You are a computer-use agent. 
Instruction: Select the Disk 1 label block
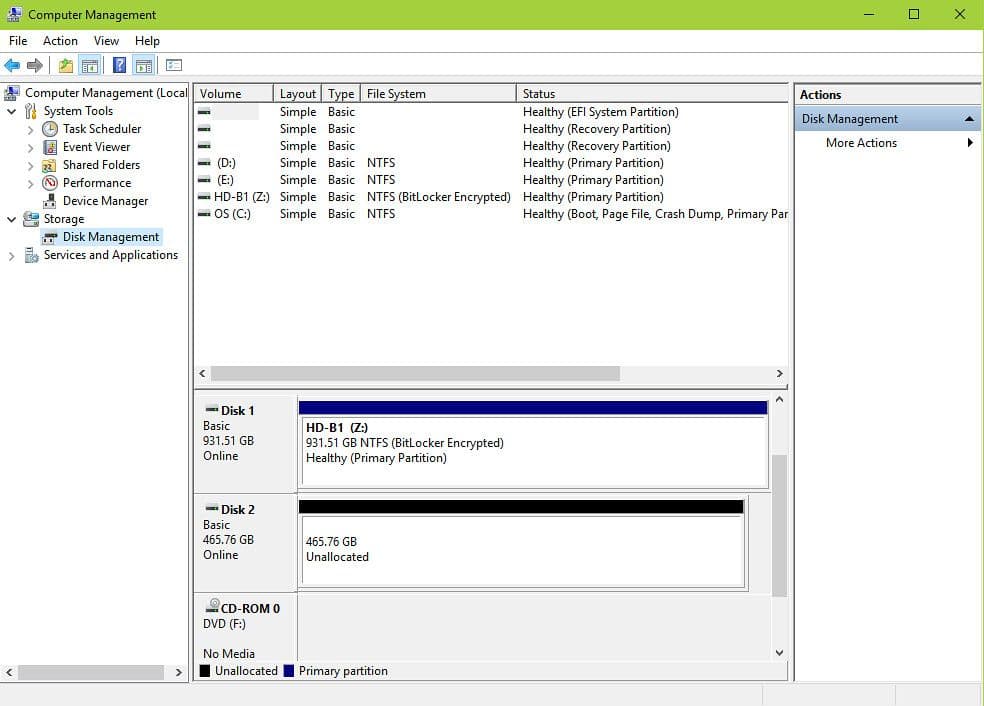pyautogui.click(x=245, y=444)
